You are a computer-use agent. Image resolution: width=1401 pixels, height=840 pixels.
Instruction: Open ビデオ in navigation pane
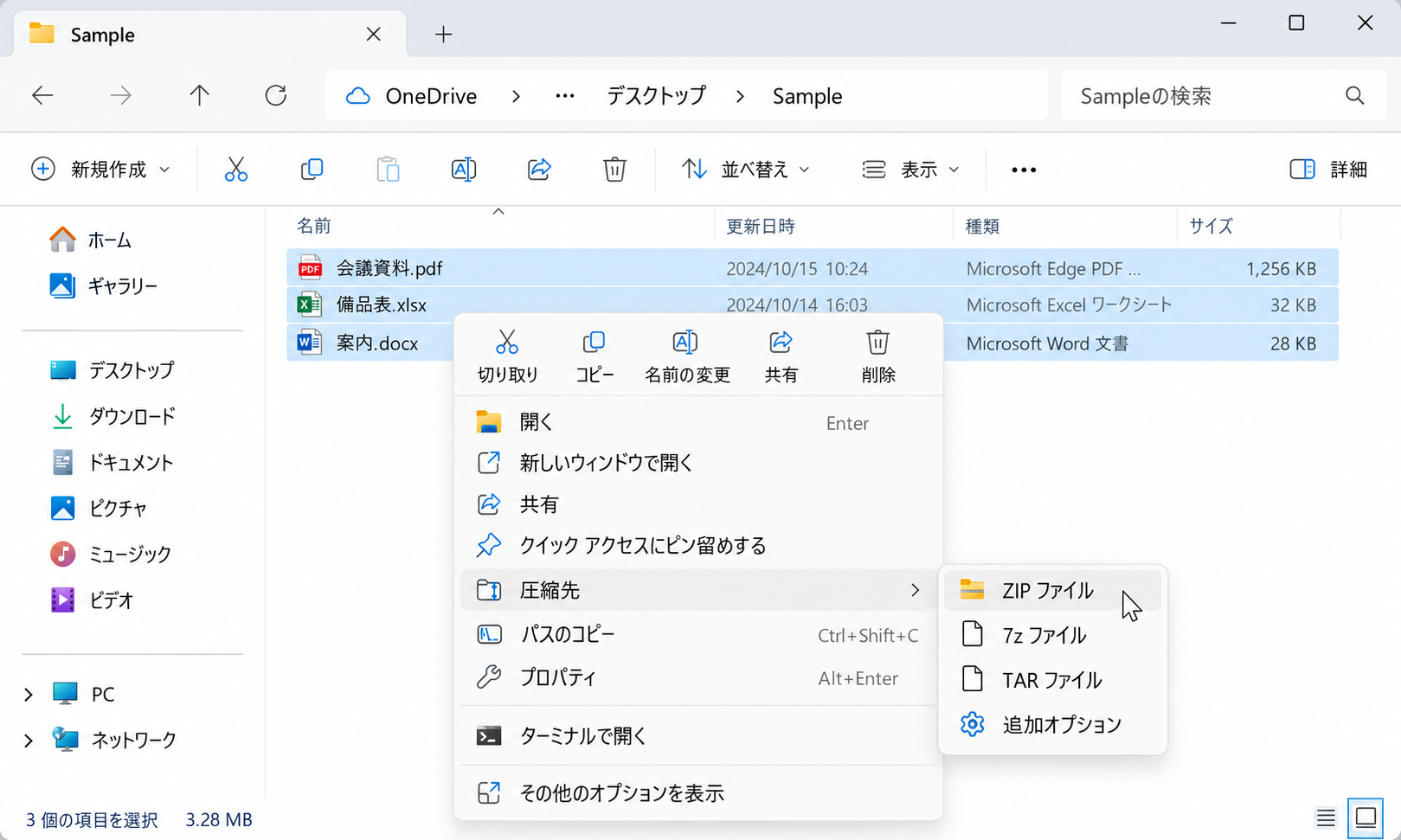[93, 600]
